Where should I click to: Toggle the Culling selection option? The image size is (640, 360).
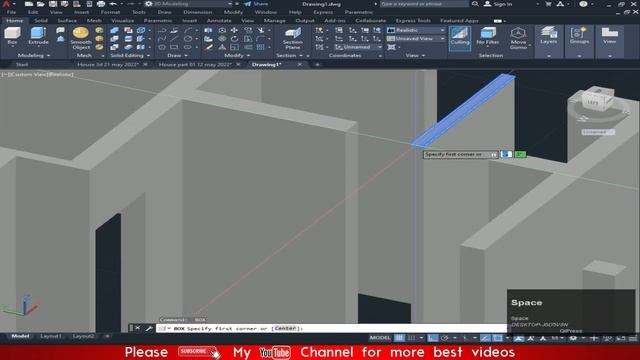click(x=460, y=38)
